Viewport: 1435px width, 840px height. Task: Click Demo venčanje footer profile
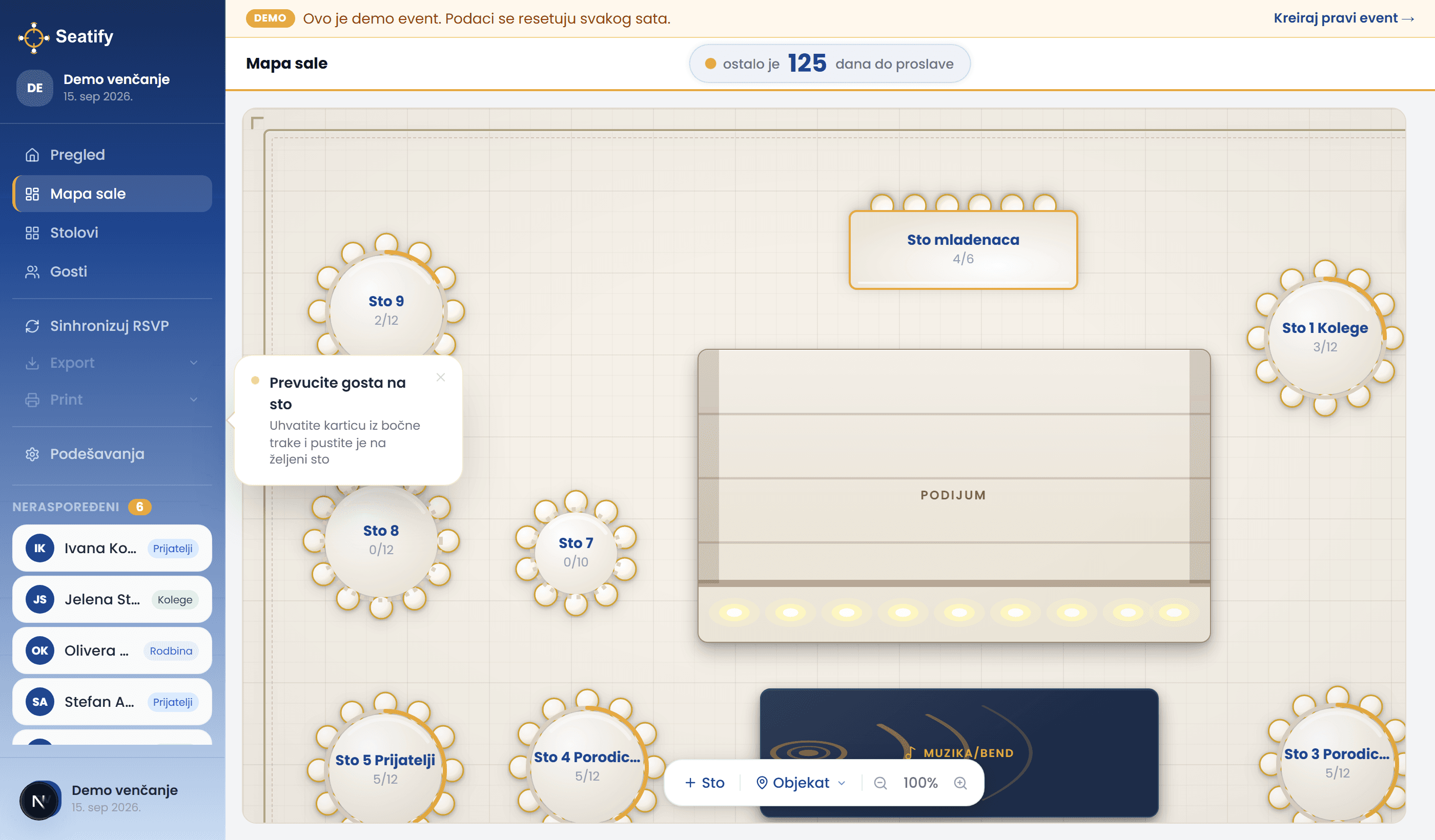coord(112,799)
